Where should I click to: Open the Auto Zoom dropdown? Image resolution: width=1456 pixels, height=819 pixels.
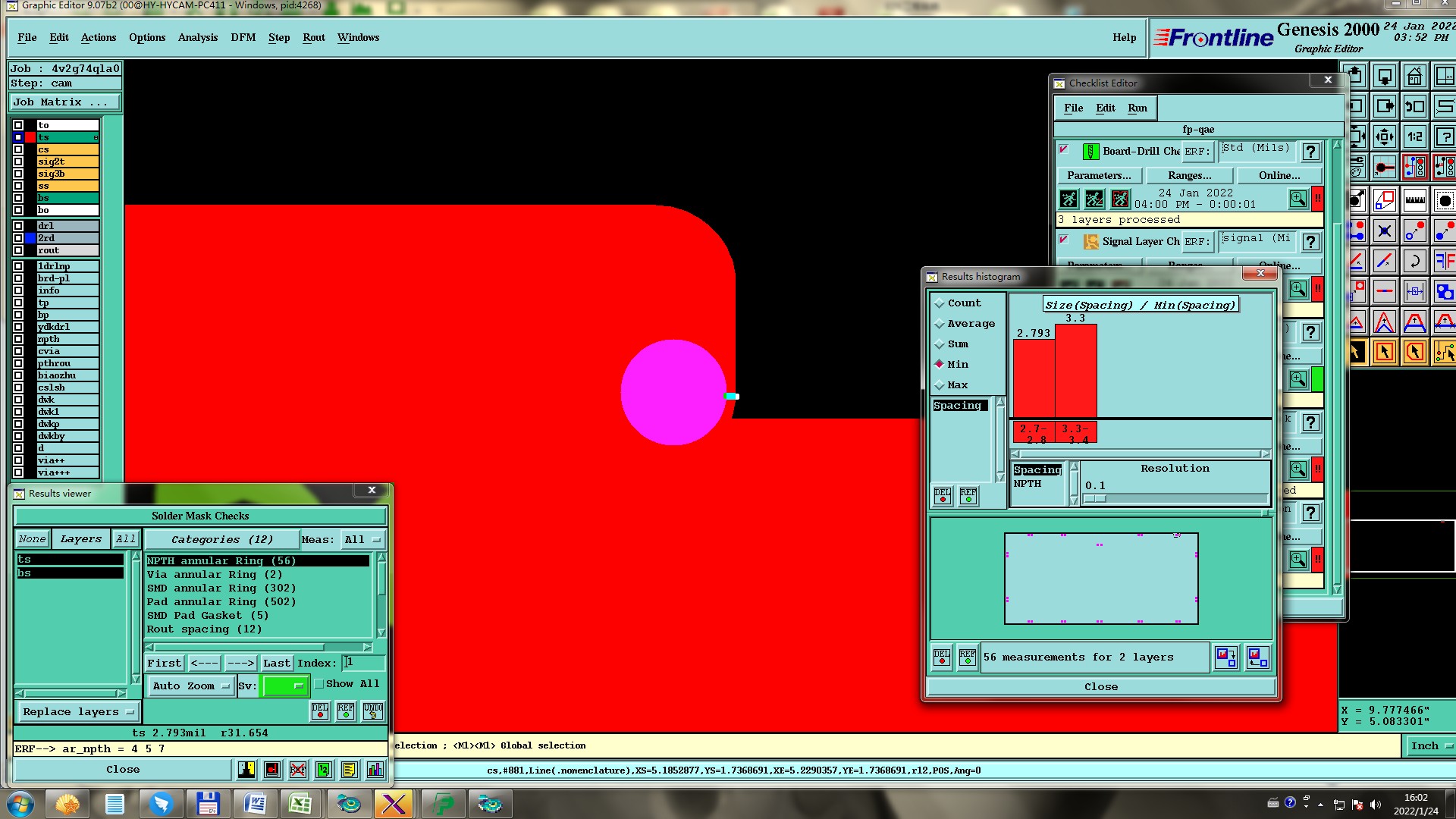[x=190, y=686]
